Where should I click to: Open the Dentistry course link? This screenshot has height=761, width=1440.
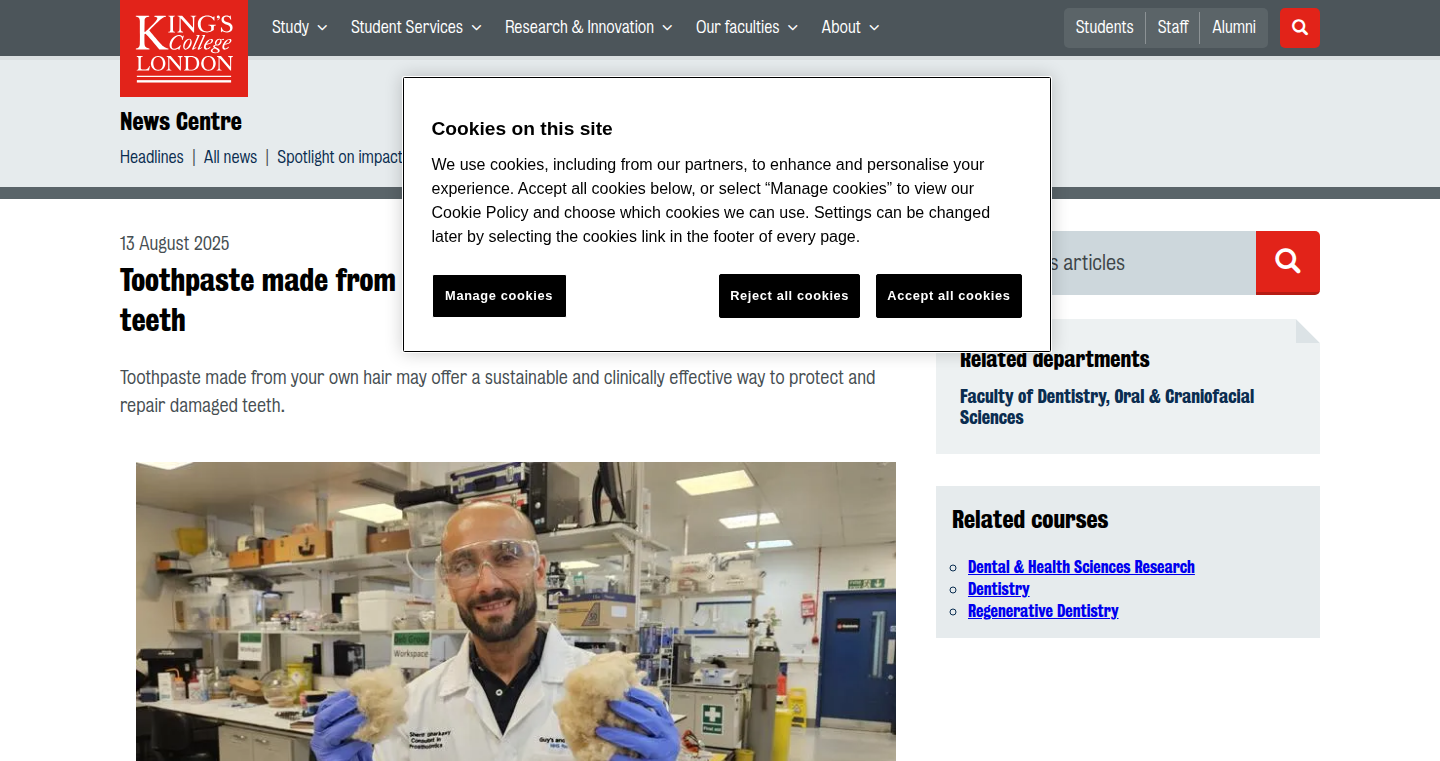click(999, 589)
